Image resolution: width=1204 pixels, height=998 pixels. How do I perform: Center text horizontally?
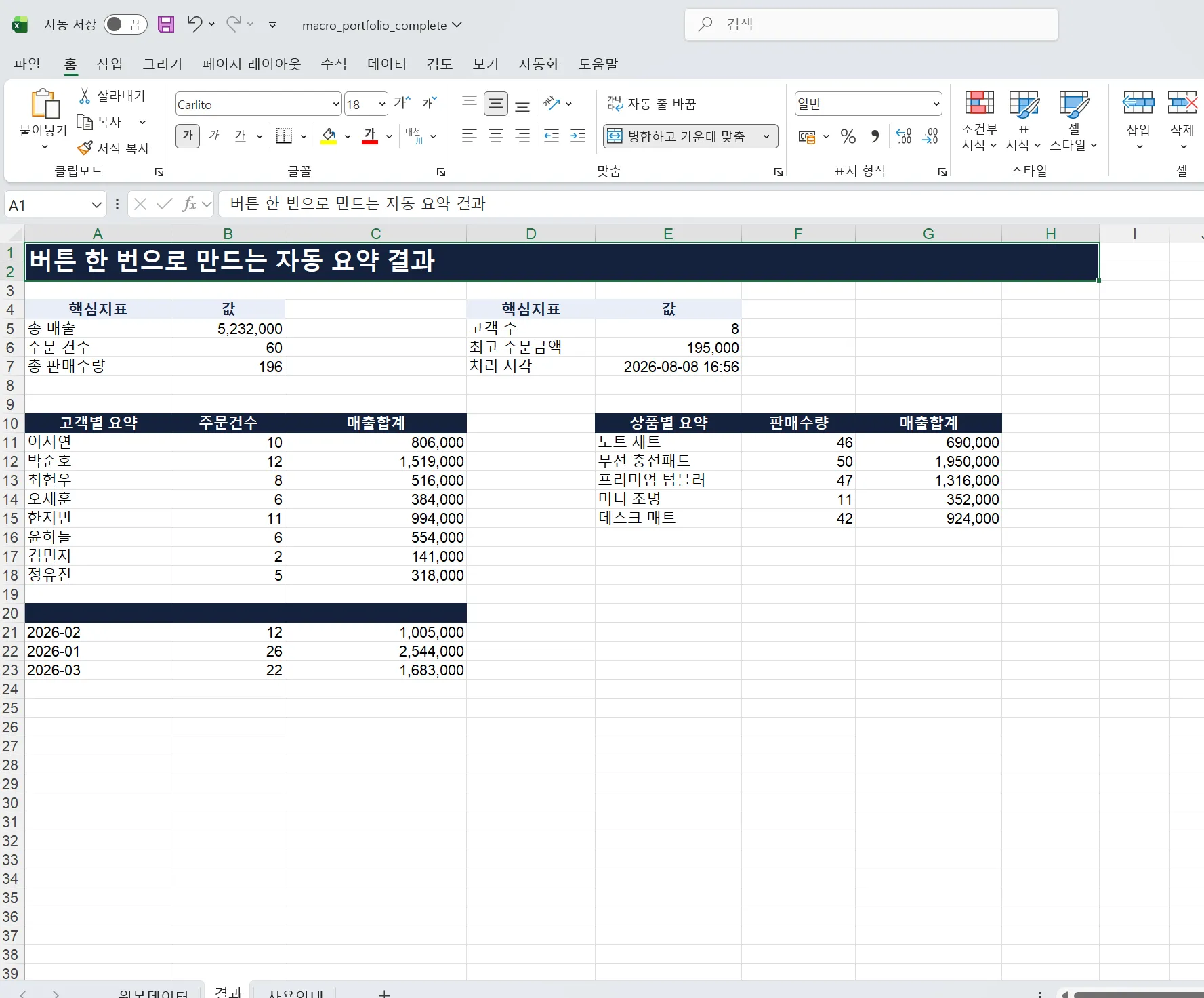point(496,136)
